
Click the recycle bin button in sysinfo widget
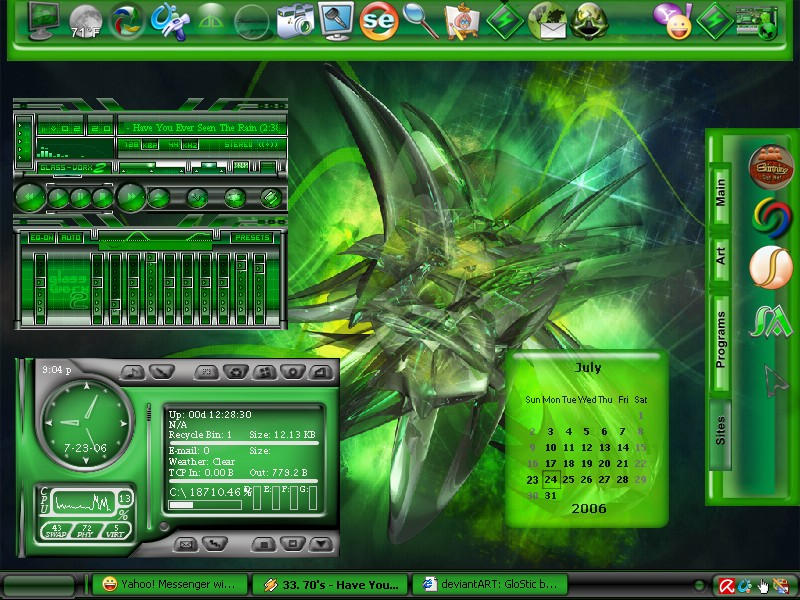click(x=236, y=372)
